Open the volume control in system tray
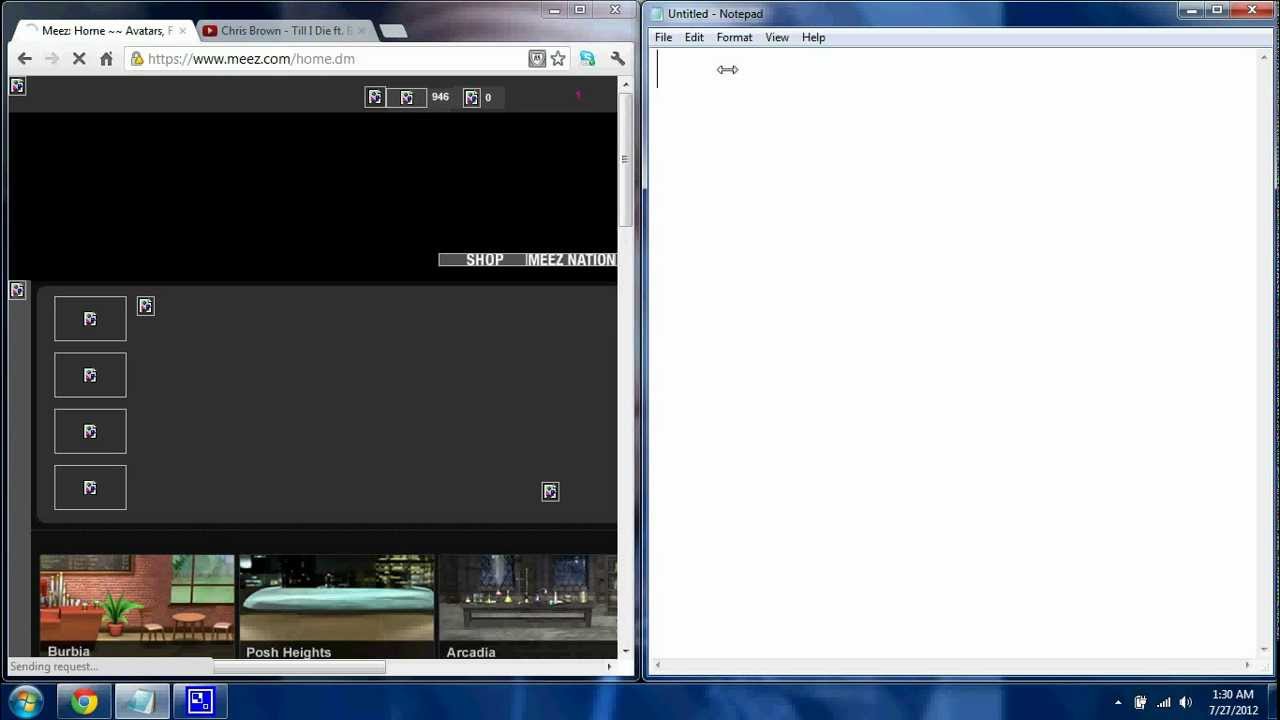 coord(1186,702)
